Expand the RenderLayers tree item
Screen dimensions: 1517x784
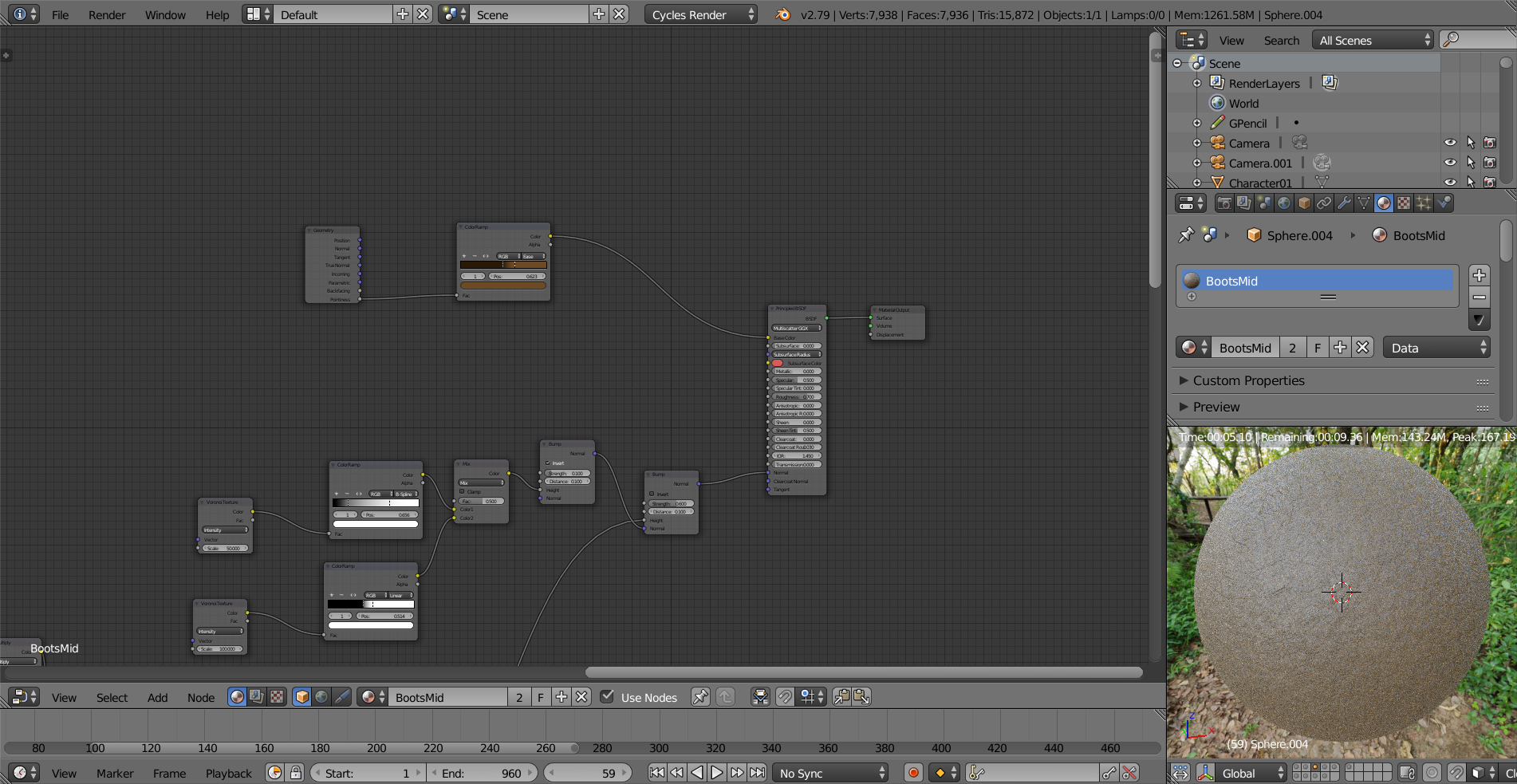pyautogui.click(x=1197, y=83)
